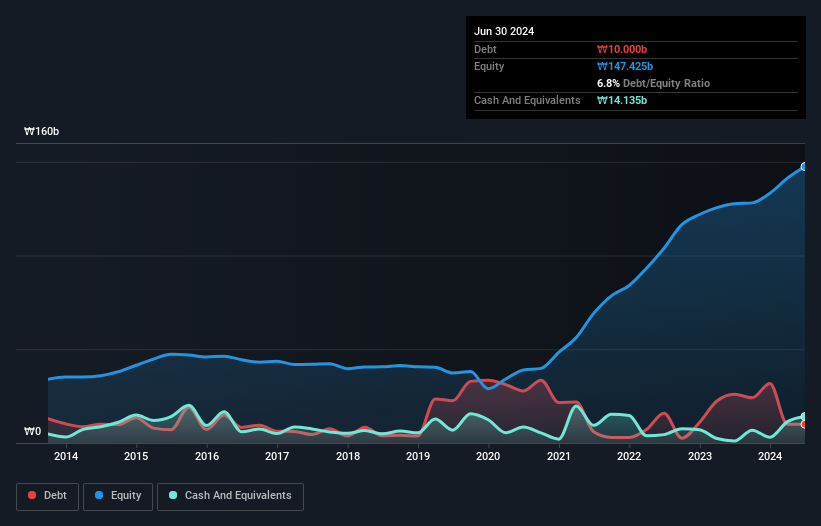Click the Jun 30 2024 tooltip date

(x=504, y=31)
